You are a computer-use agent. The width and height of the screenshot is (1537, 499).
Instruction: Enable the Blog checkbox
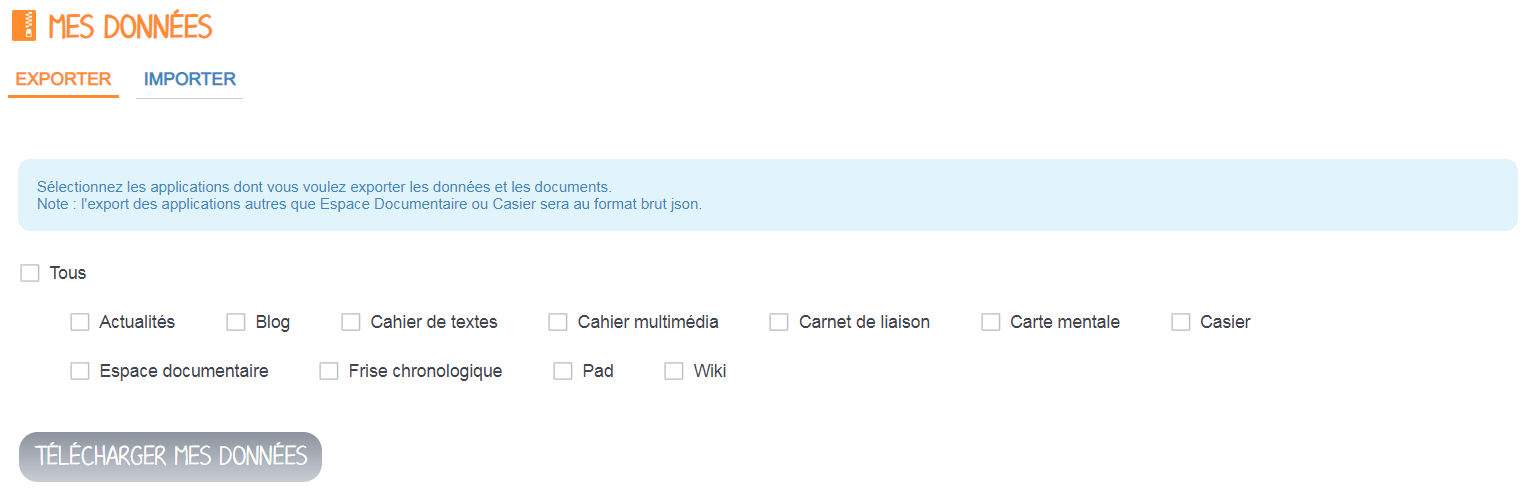click(x=236, y=322)
